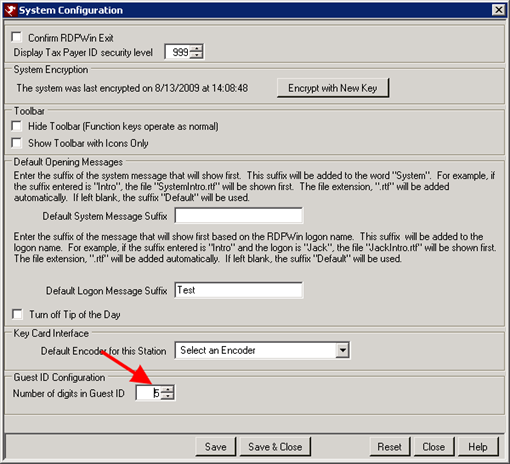Click the Save button
Viewport: 510px width, 464px height.
coord(216,447)
